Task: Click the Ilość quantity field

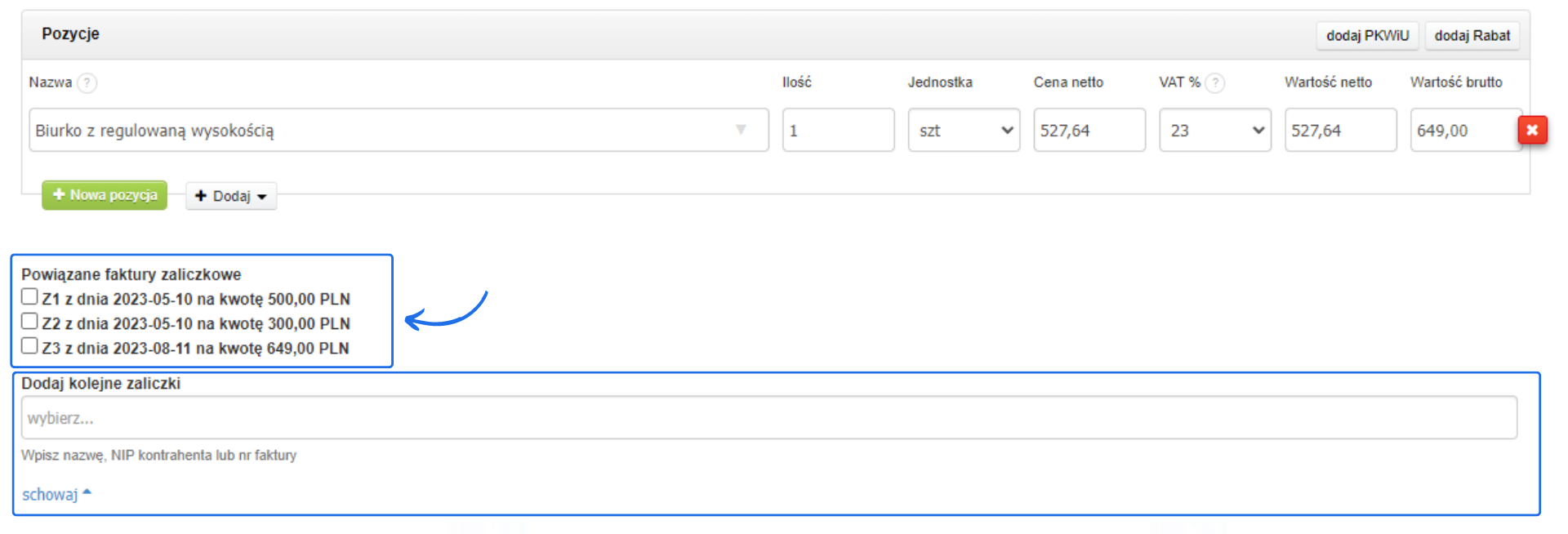Action: click(x=838, y=130)
